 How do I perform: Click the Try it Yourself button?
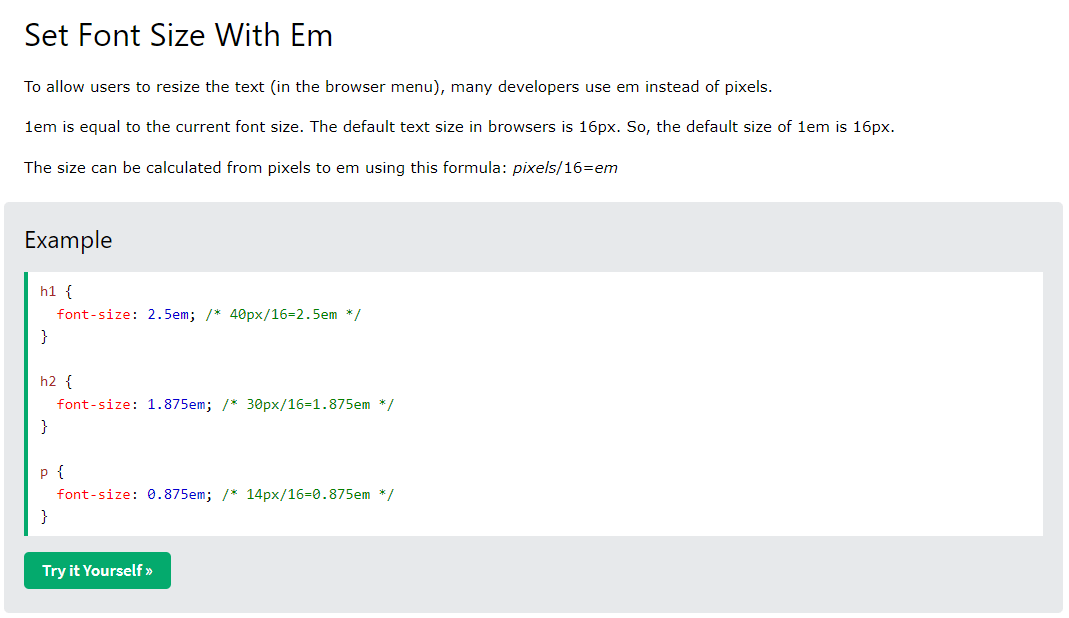pyautogui.click(x=97, y=570)
